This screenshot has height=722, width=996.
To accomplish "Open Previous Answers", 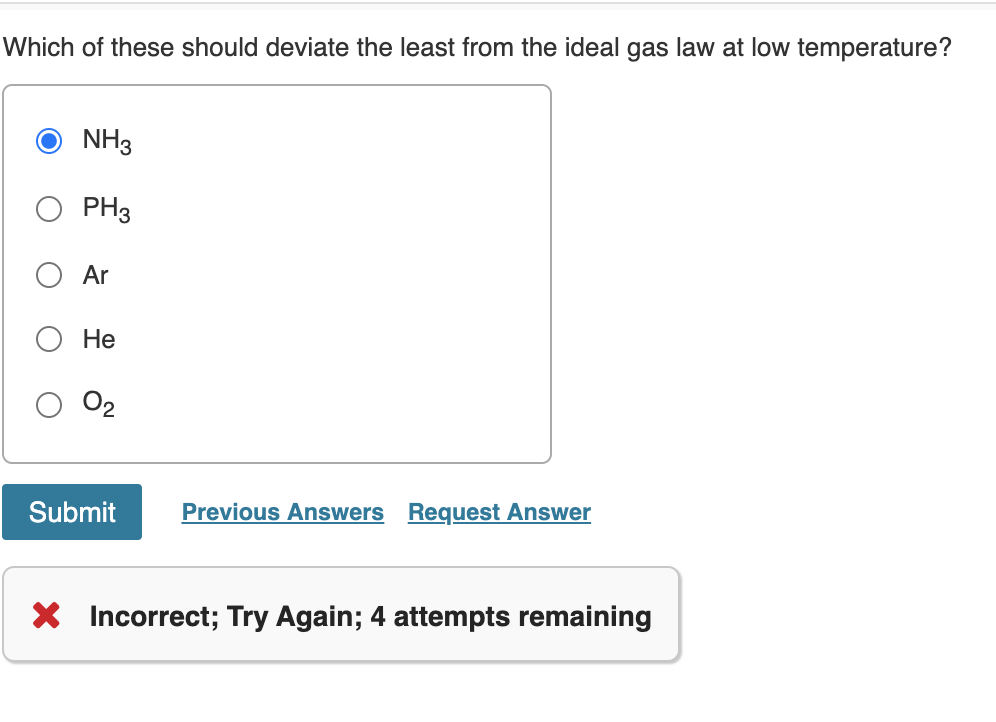I will click(283, 512).
